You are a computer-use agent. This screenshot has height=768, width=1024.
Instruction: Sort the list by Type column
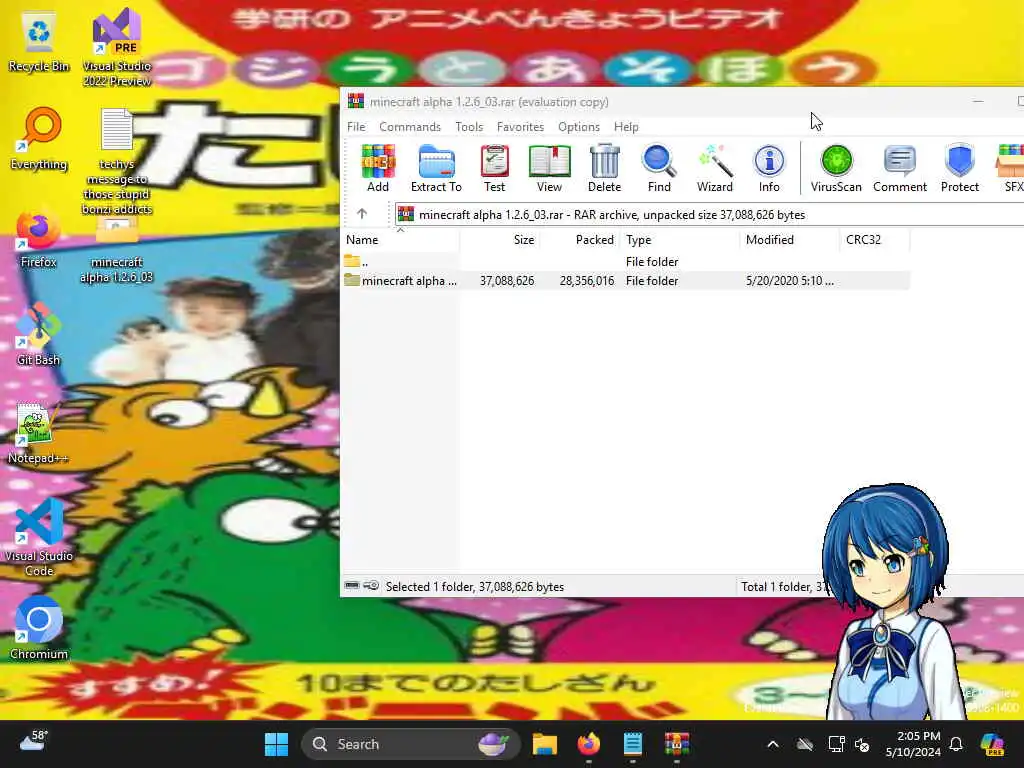pyautogui.click(x=679, y=240)
